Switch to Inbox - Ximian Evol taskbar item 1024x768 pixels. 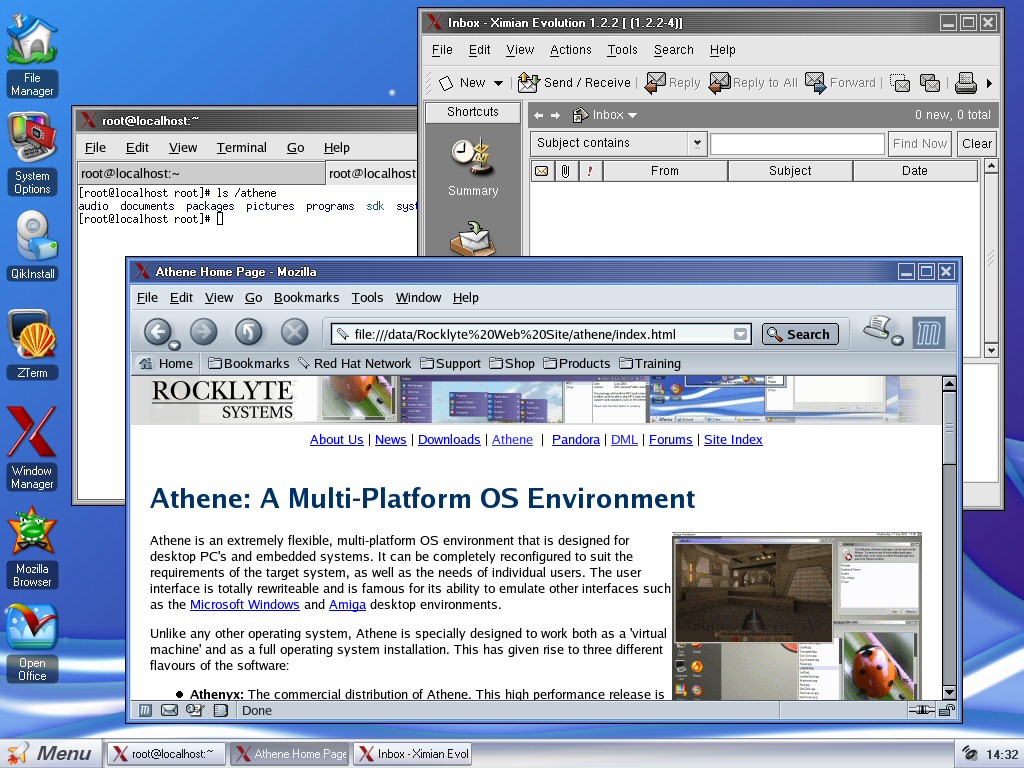[x=413, y=754]
